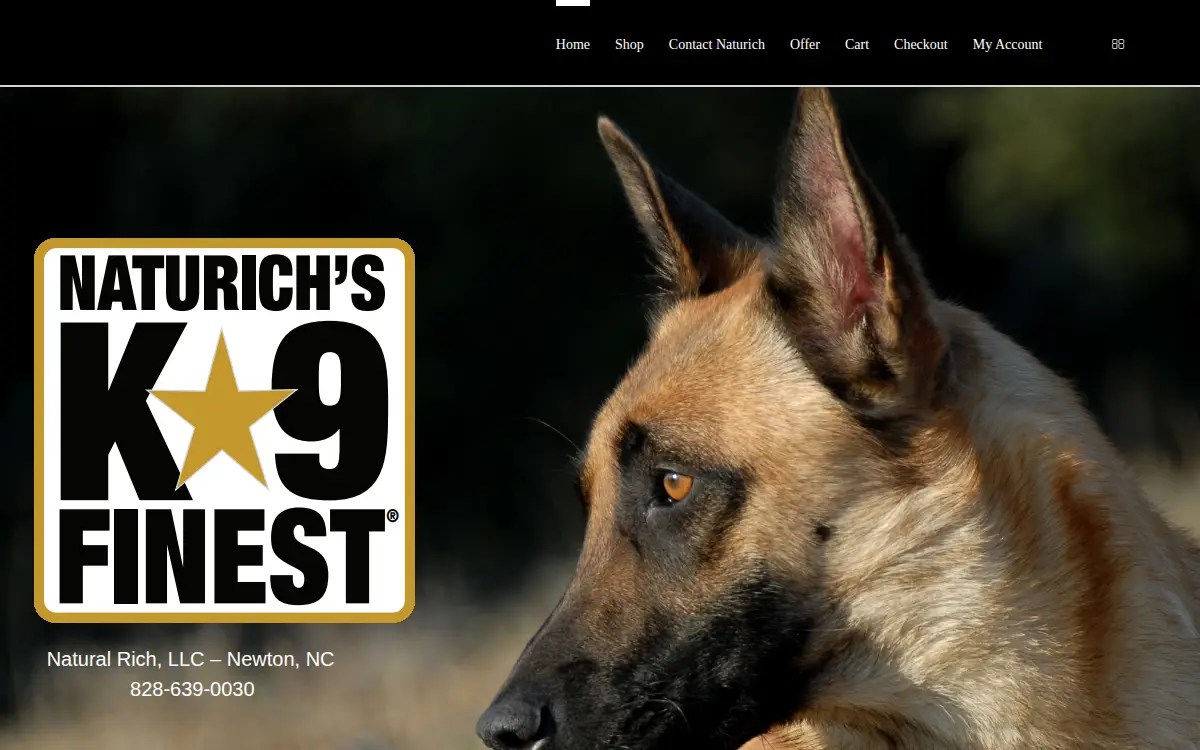Screen dimensions: 1200x750
Task: Open the Home page in navigation
Action: pos(573,44)
